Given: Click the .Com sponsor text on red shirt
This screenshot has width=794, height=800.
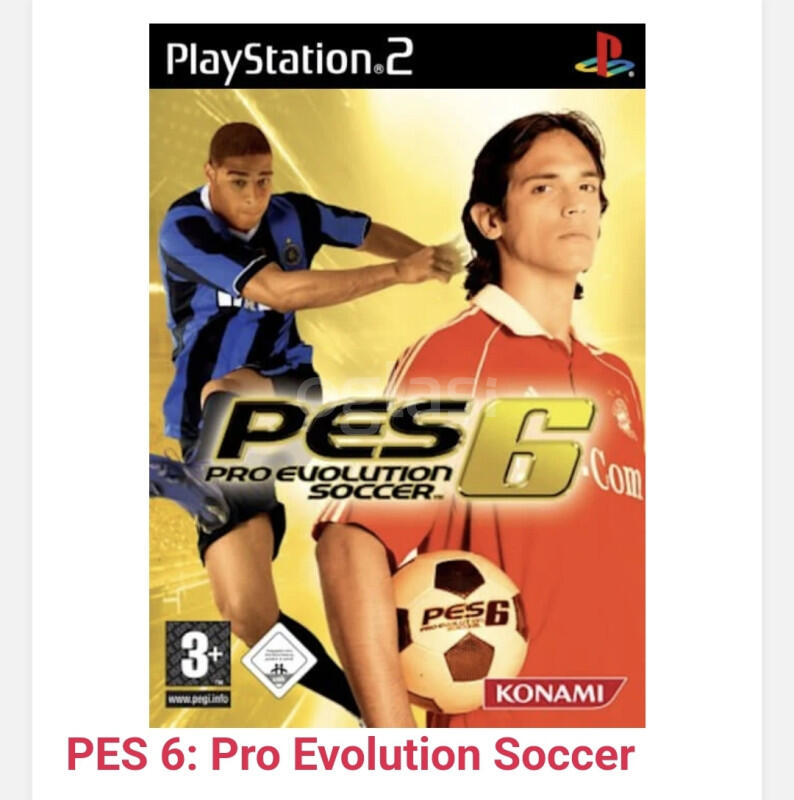Looking at the screenshot, I should pyautogui.click(x=614, y=477).
